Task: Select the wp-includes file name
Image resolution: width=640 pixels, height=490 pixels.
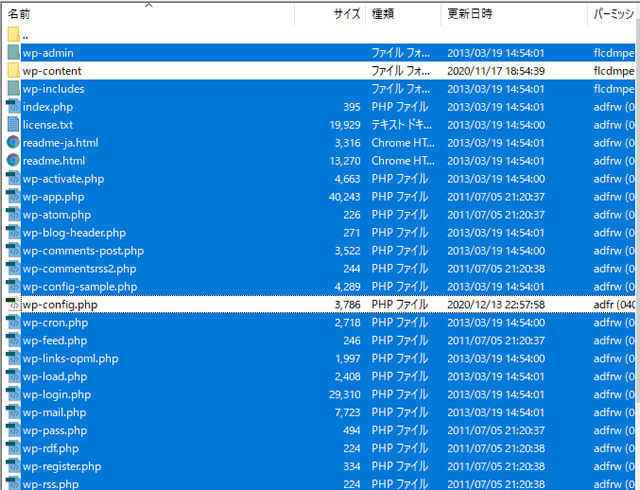Action: 53,89
